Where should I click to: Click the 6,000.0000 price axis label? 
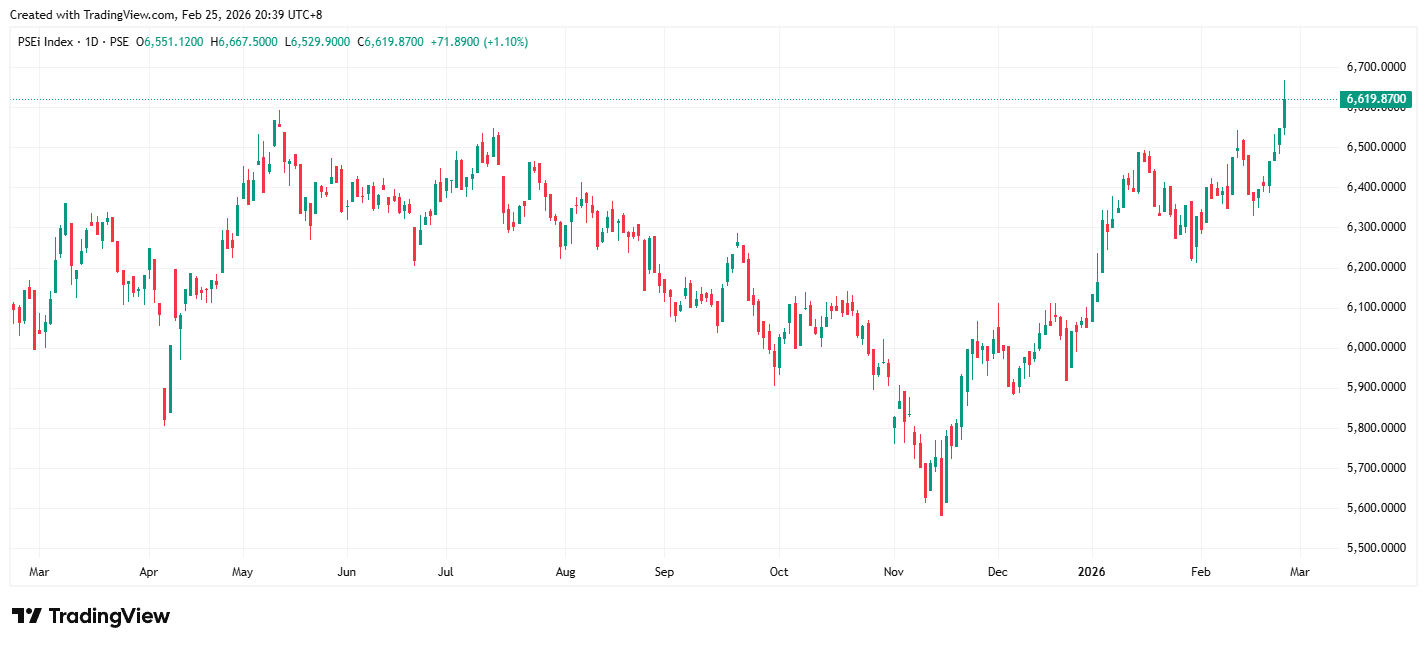tap(1376, 347)
